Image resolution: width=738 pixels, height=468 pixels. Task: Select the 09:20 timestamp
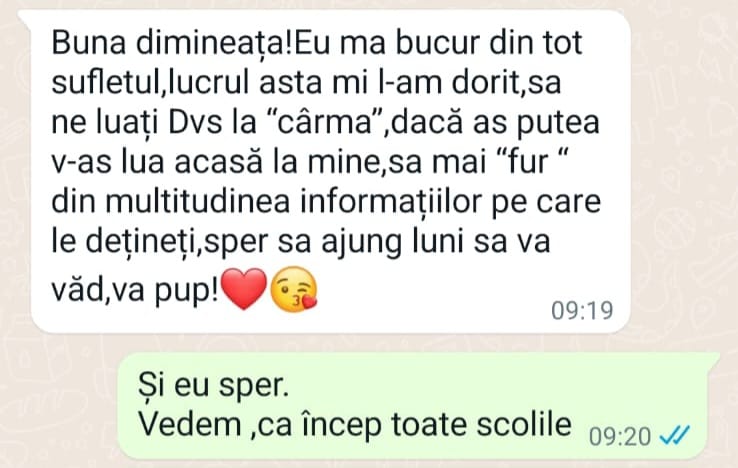point(620,436)
